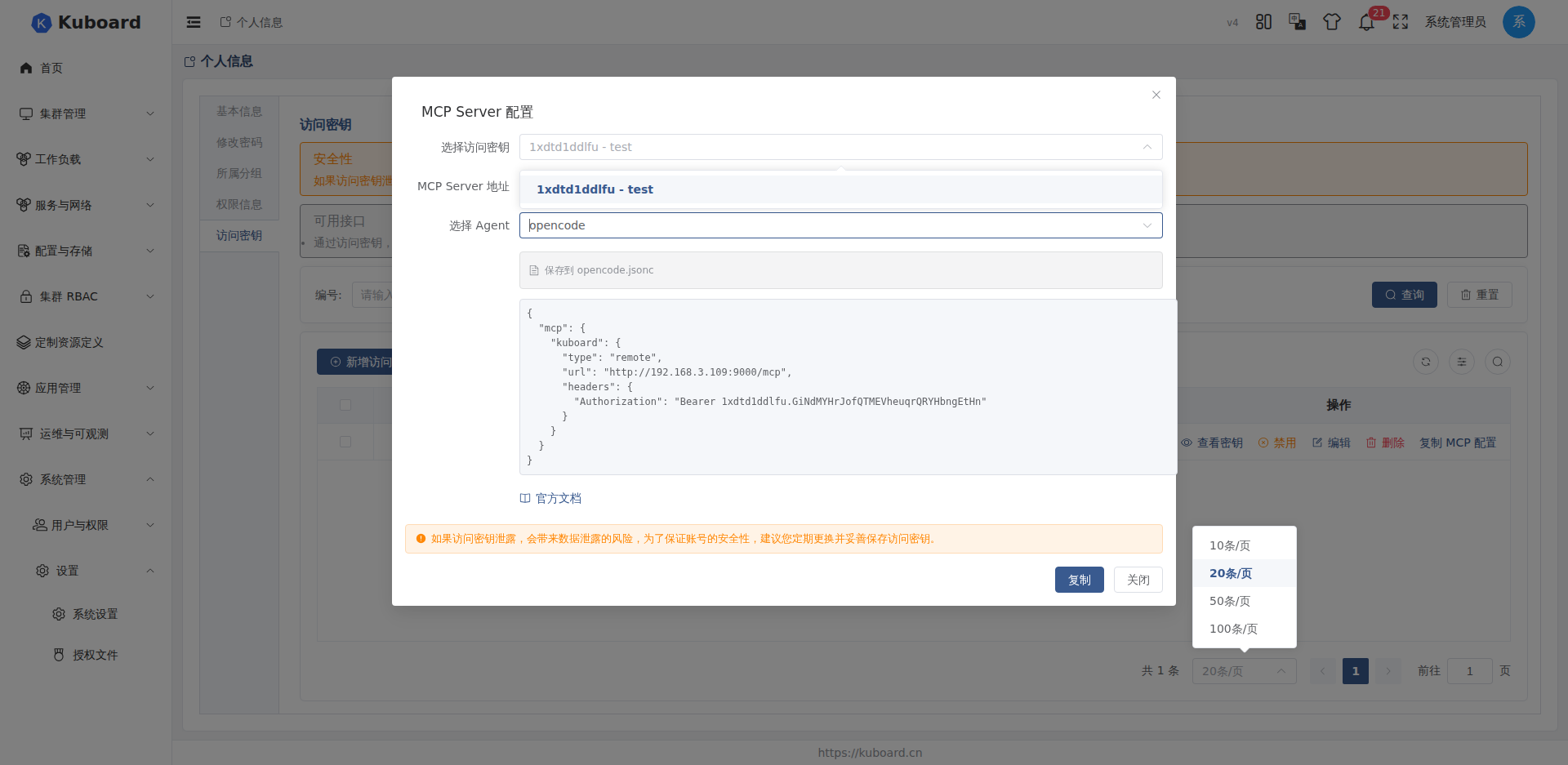Go to next page arrow
The image size is (1568, 765).
pos(1388,671)
